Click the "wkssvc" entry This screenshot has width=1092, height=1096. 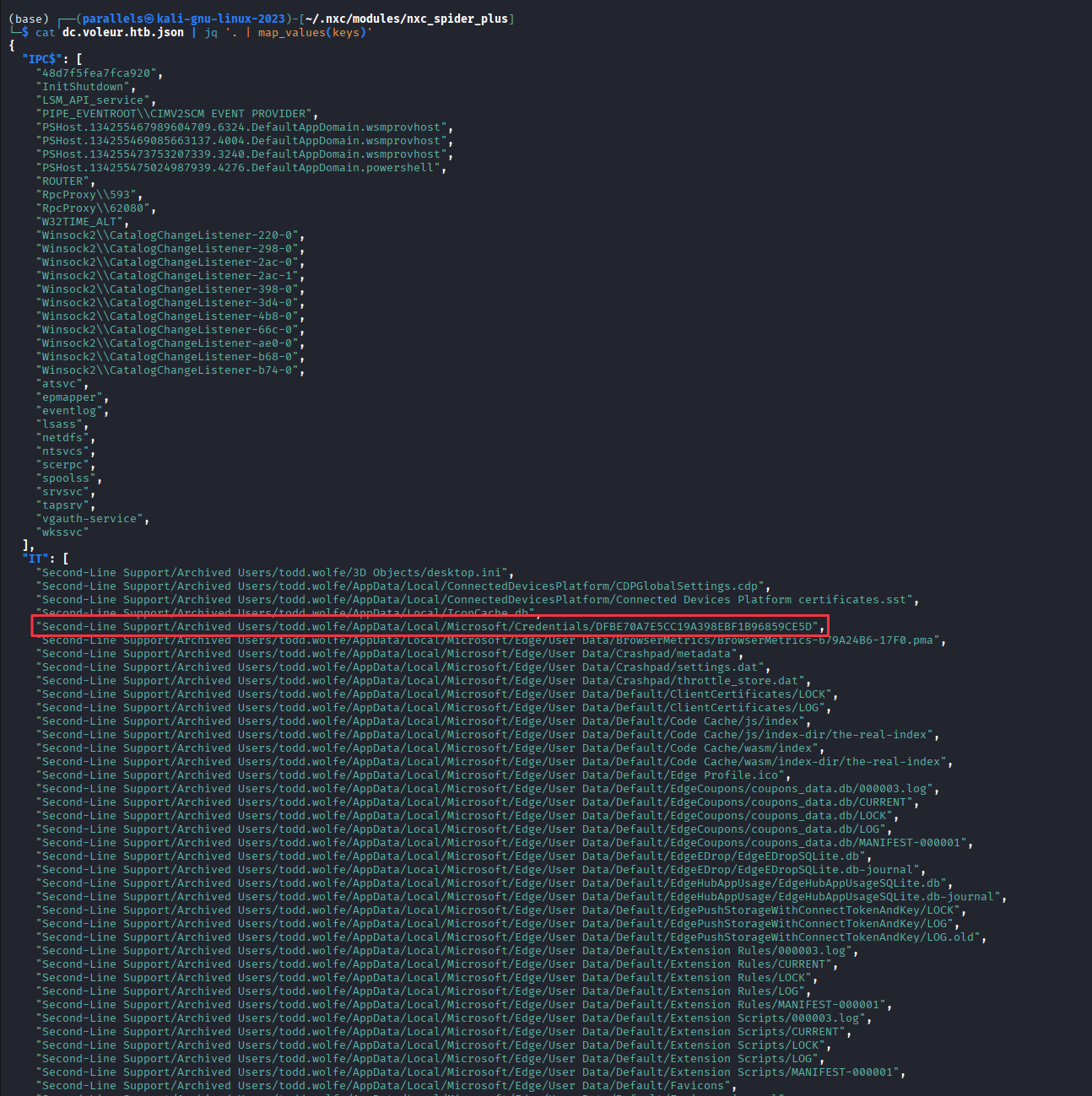[x=62, y=532]
